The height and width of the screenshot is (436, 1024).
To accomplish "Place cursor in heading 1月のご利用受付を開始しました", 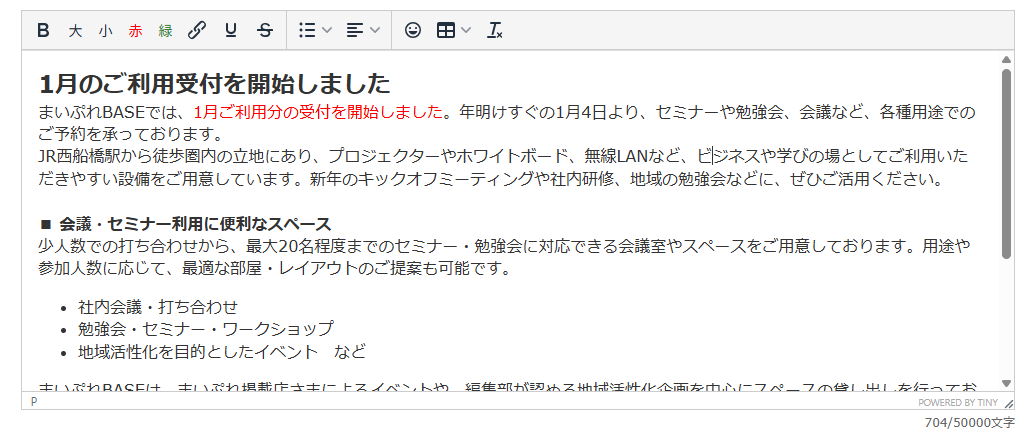I will point(214,84).
